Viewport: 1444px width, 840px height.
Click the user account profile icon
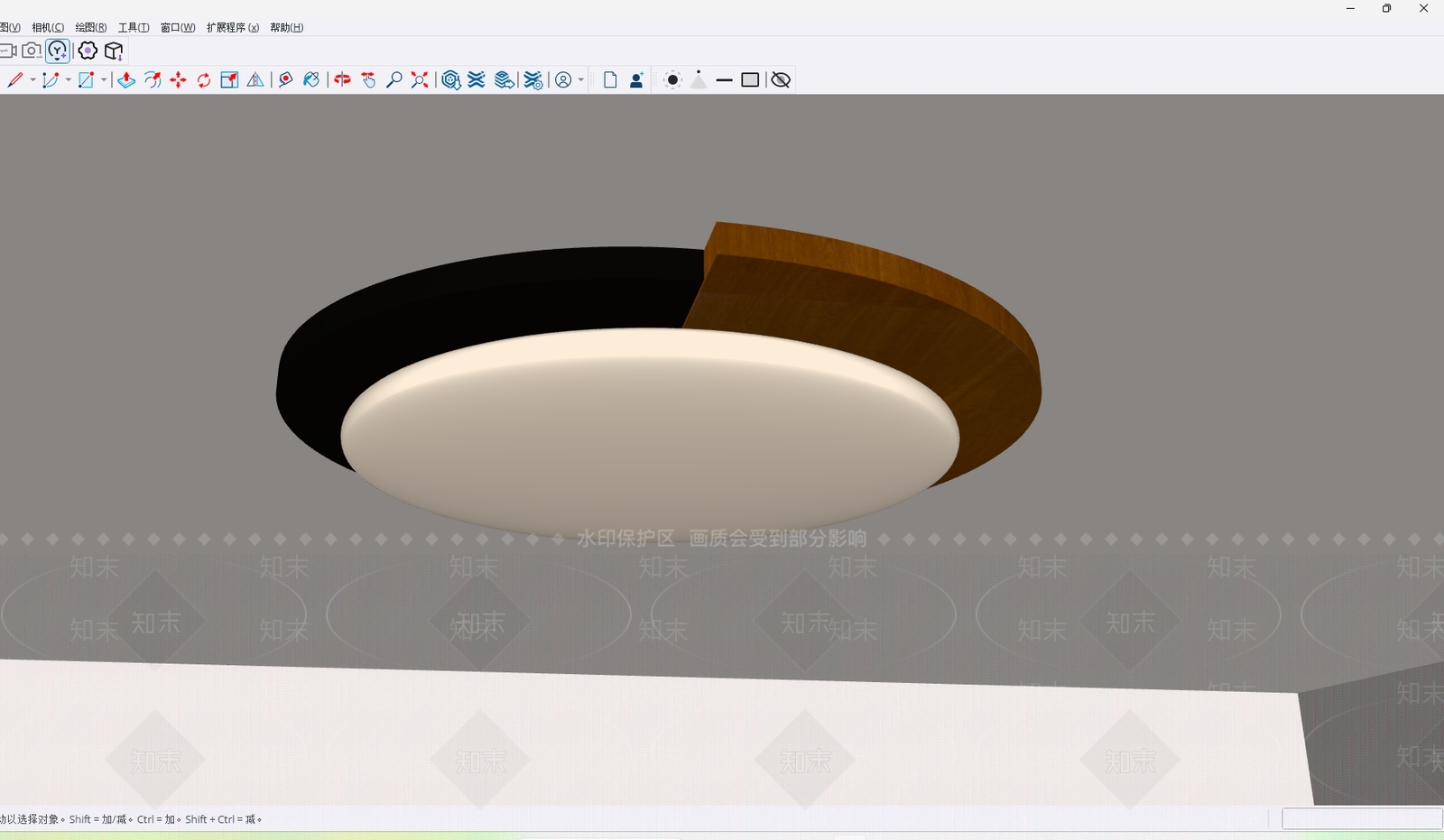563,80
